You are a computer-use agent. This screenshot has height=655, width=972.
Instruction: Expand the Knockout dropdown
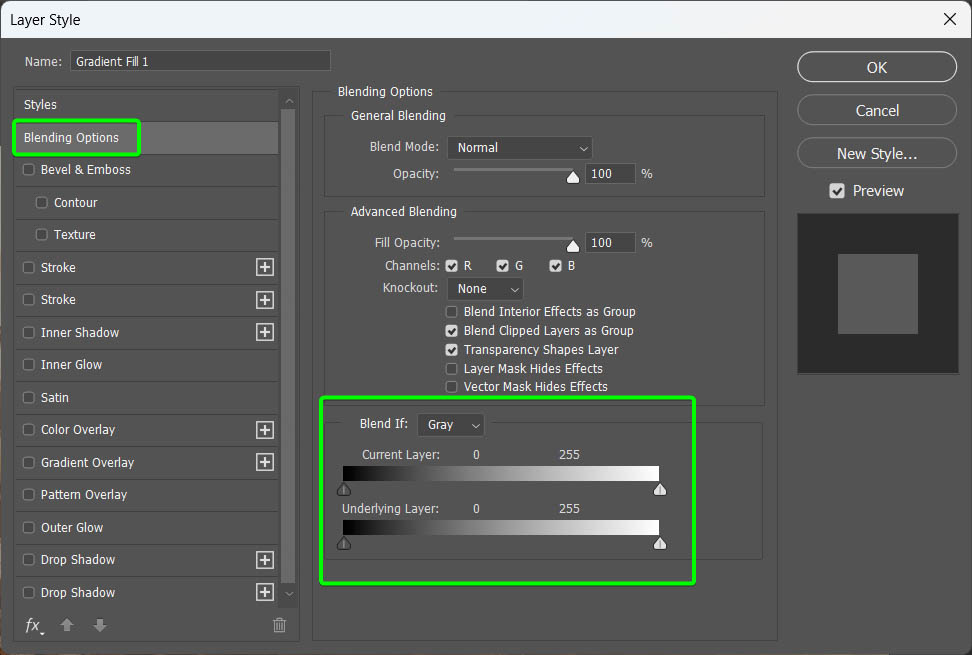pos(485,289)
